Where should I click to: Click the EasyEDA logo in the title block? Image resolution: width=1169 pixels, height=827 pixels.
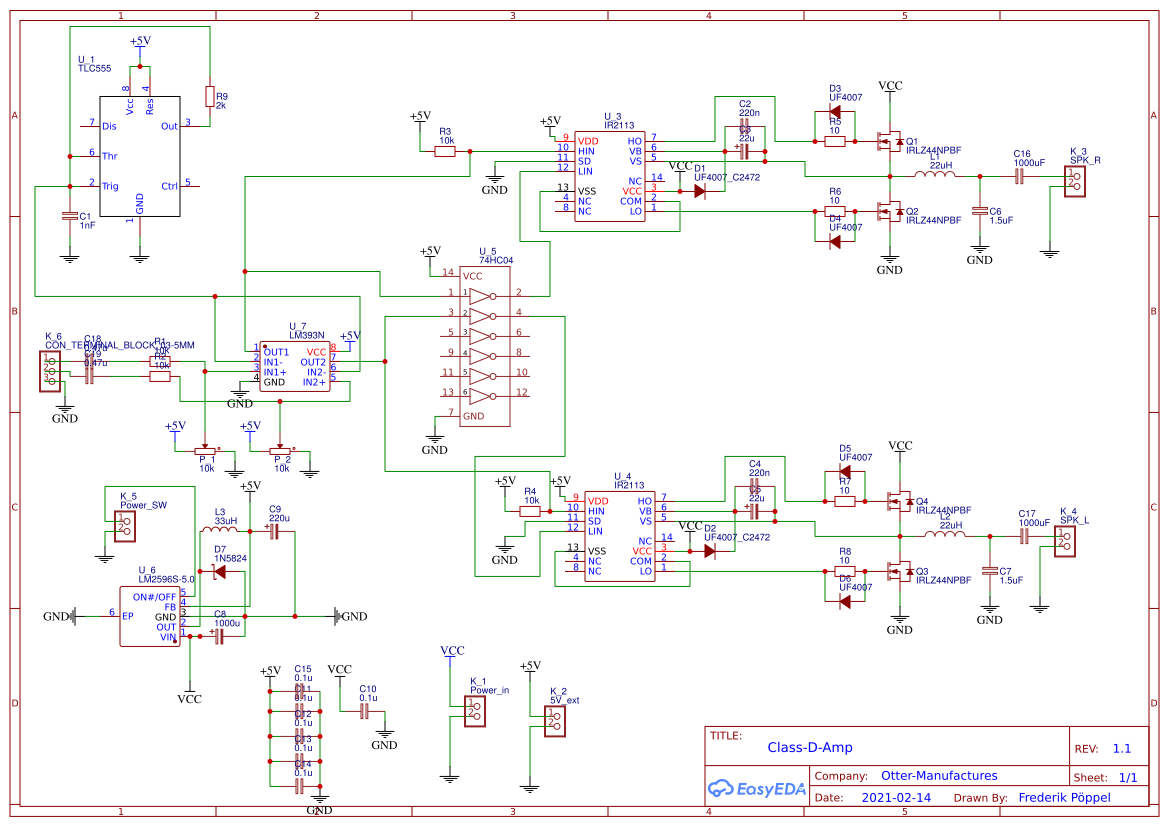(x=758, y=789)
